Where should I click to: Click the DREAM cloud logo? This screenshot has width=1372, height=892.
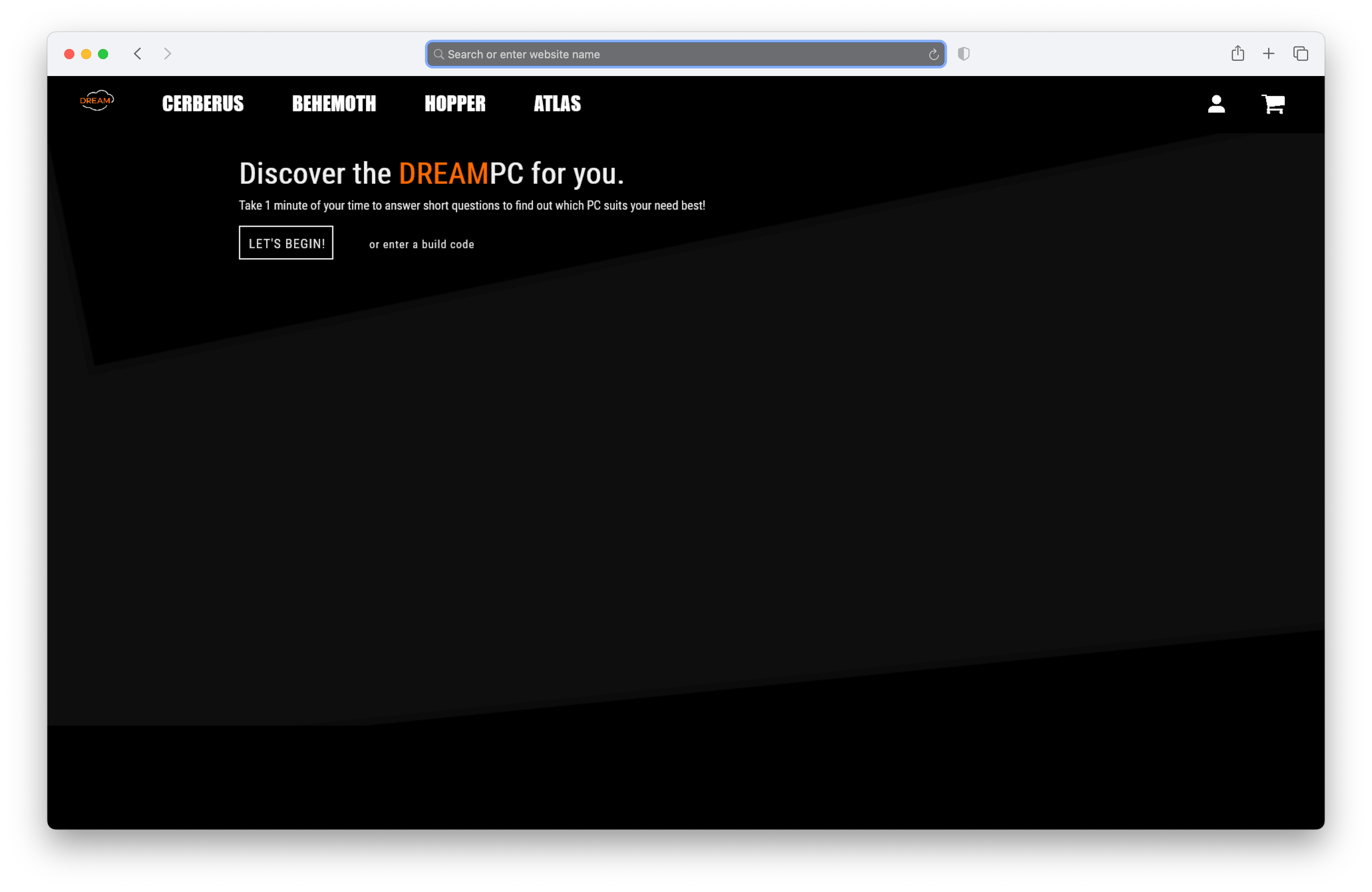(x=97, y=101)
